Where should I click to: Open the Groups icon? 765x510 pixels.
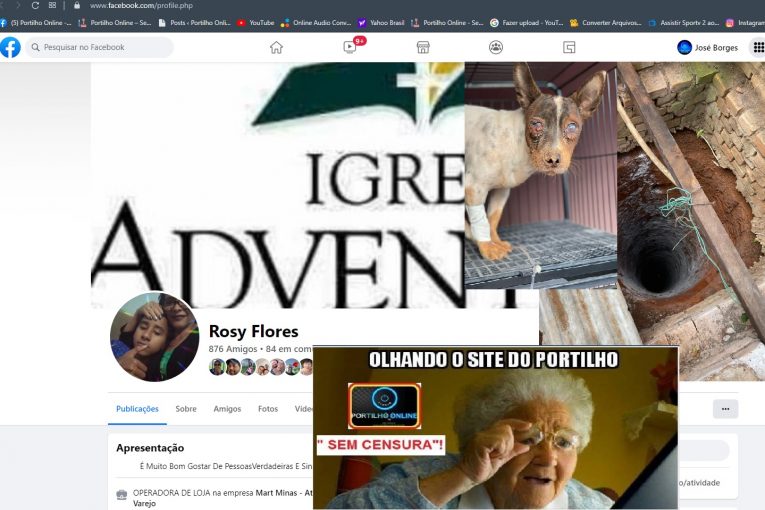tap(496, 47)
